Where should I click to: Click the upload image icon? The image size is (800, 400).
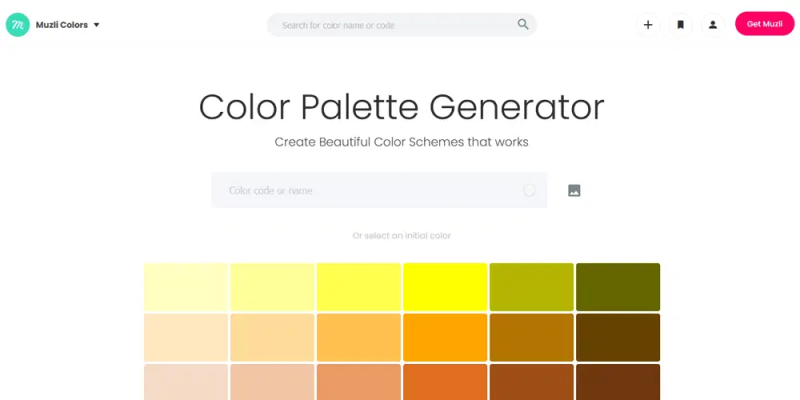(x=574, y=190)
